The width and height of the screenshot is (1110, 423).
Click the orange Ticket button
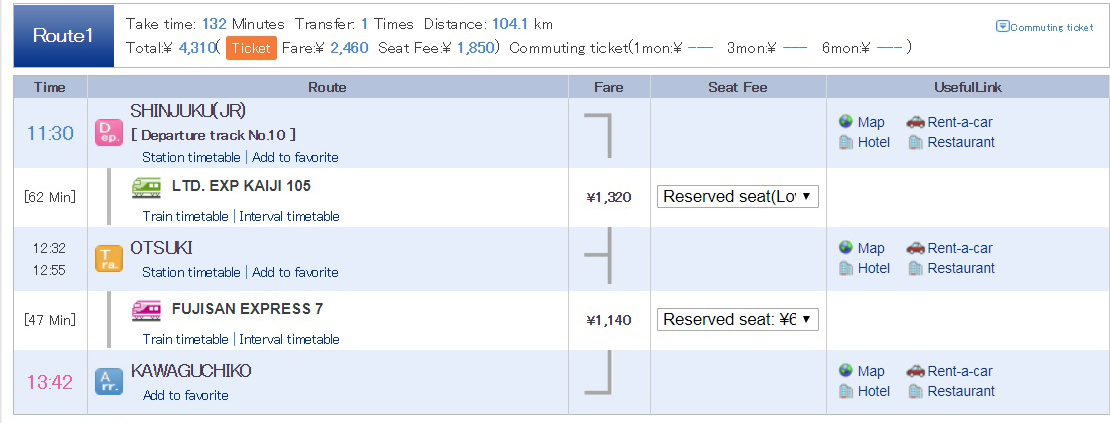(251, 48)
